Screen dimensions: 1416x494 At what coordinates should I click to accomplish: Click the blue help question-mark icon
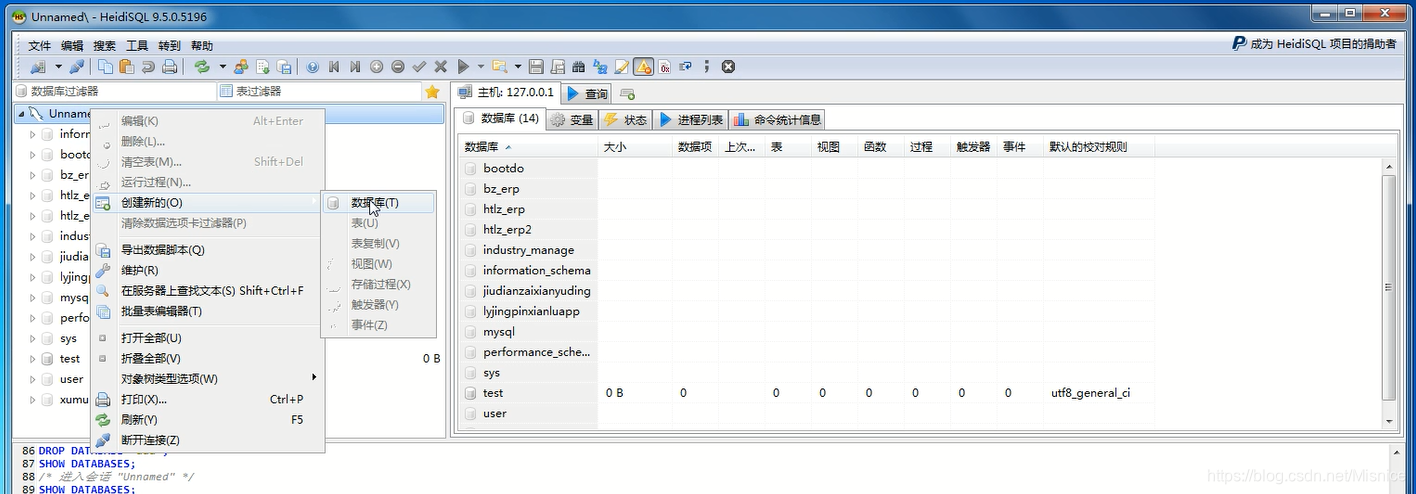pyautogui.click(x=312, y=67)
